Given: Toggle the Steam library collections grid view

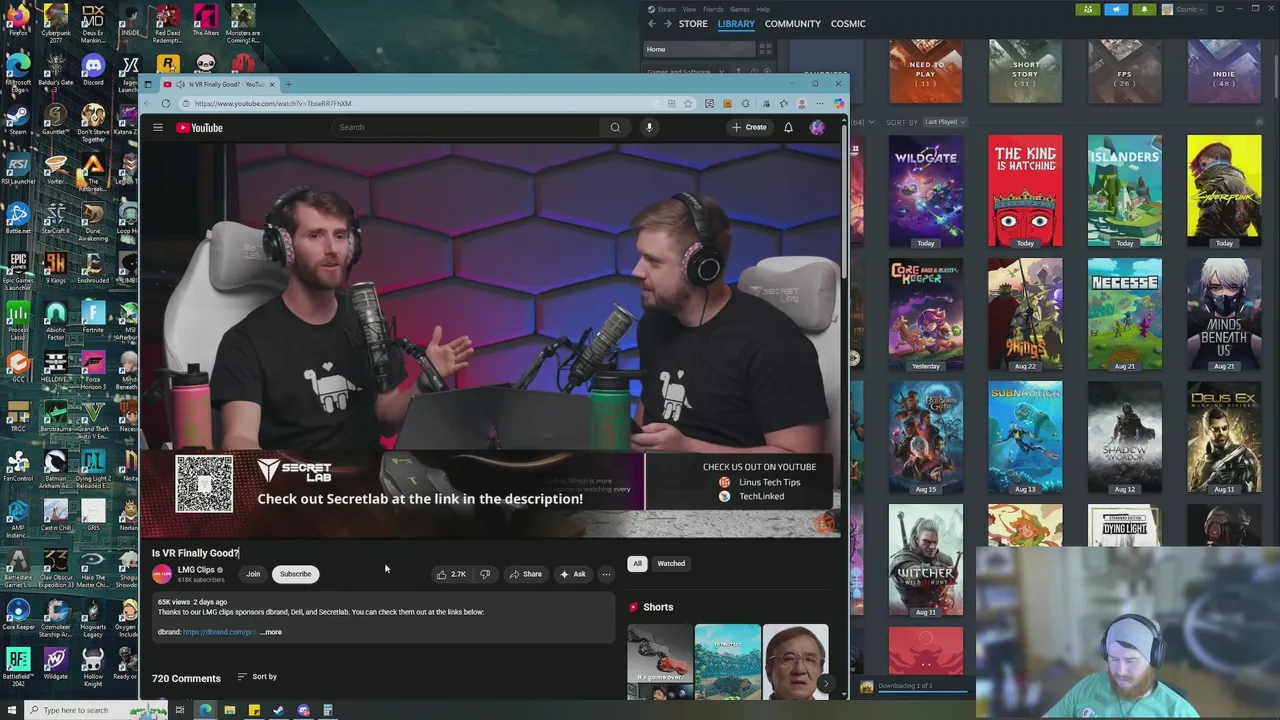Looking at the screenshot, I should [x=765, y=49].
